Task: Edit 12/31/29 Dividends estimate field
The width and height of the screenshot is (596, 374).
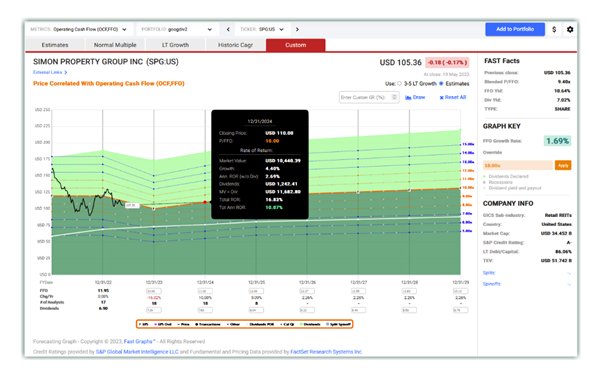Action: 460,310
